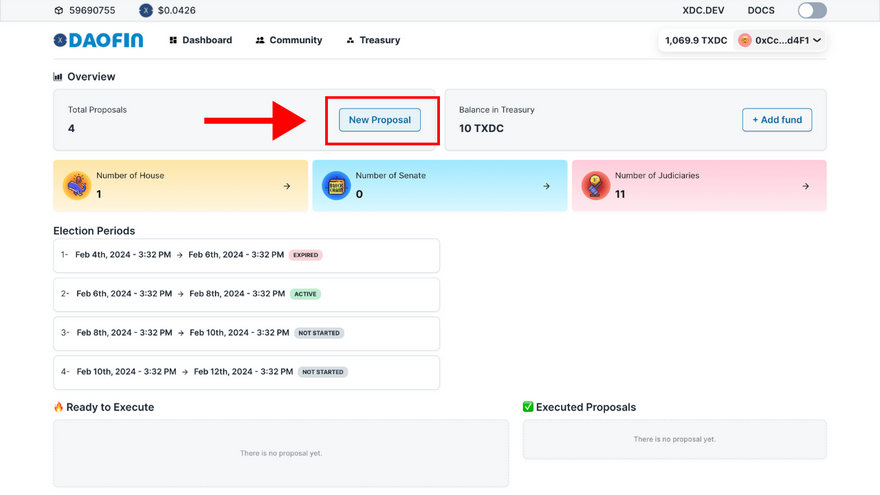The image size is (880, 495).
Task: Open the Community menu item
Action: click(288, 40)
